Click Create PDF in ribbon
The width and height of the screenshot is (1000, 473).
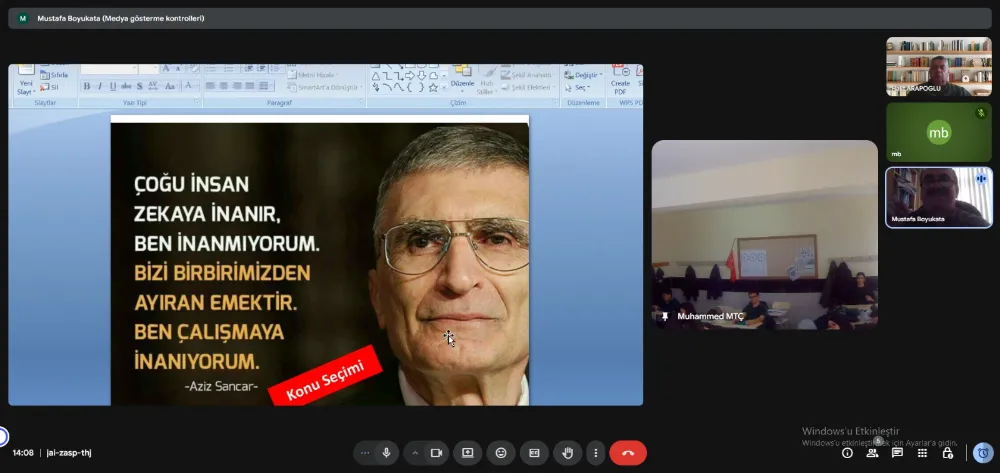(x=620, y=80)
